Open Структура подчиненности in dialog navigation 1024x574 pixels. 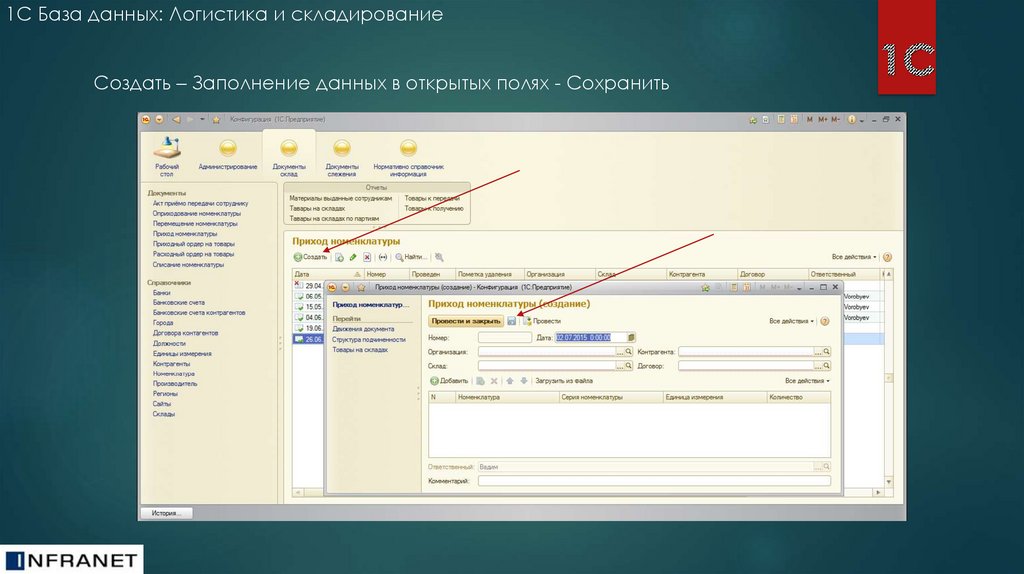(x=369, y=340)
